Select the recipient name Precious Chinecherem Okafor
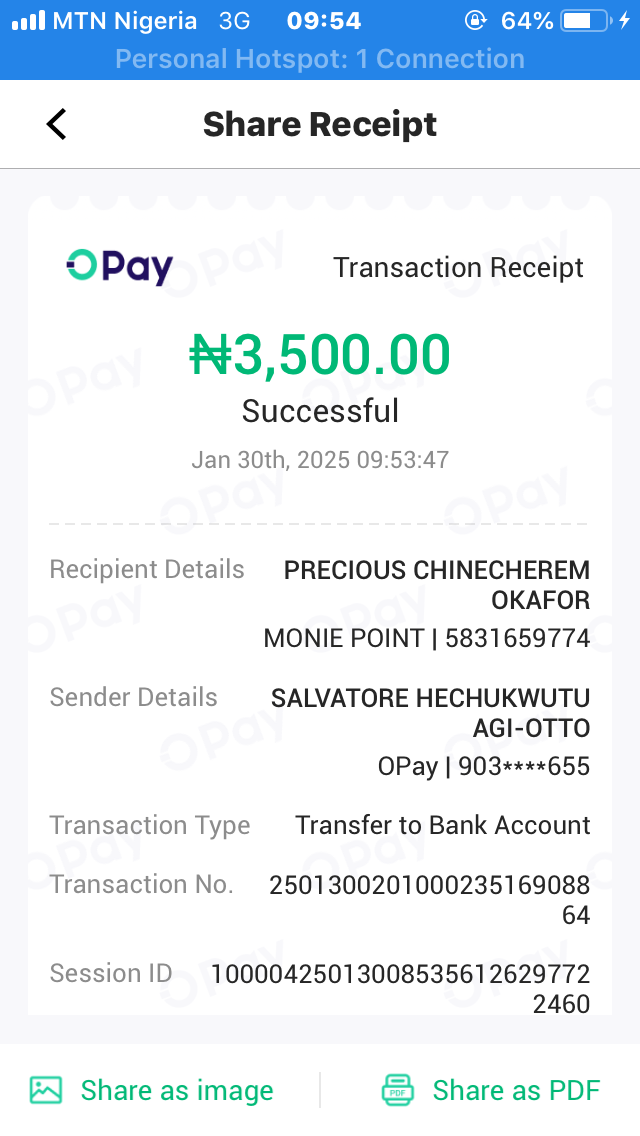Image resolution: width=640 pixels, height=1136 pixels. [x=438, y=585]
